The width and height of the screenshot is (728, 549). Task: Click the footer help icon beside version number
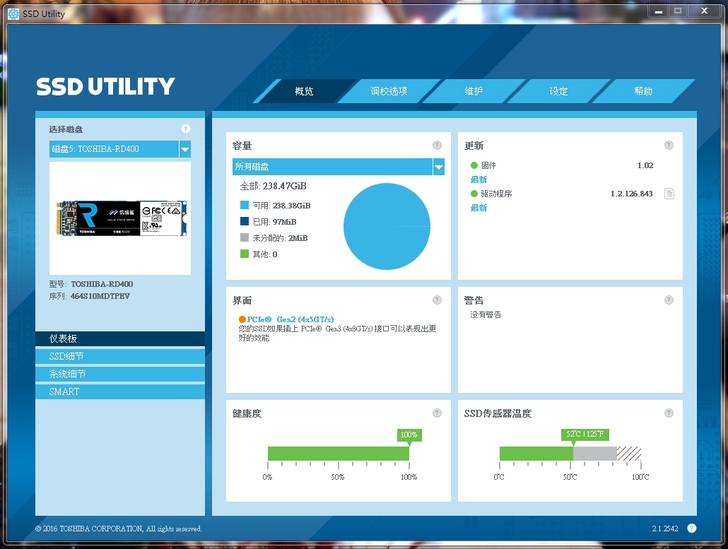tap(691, 528)
